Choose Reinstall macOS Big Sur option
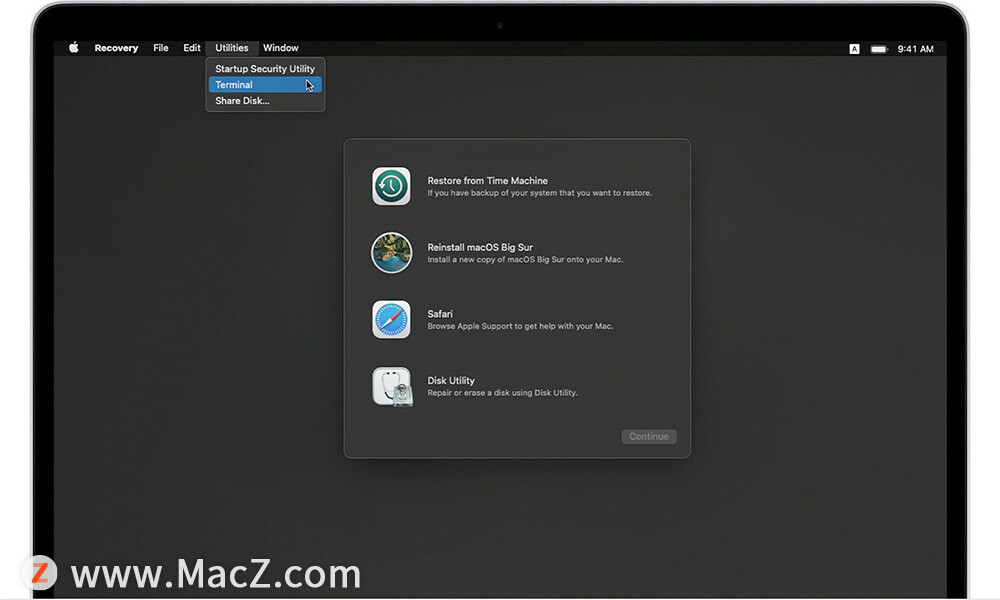Screen dimensions: 1000x600 tap(480, 247)
